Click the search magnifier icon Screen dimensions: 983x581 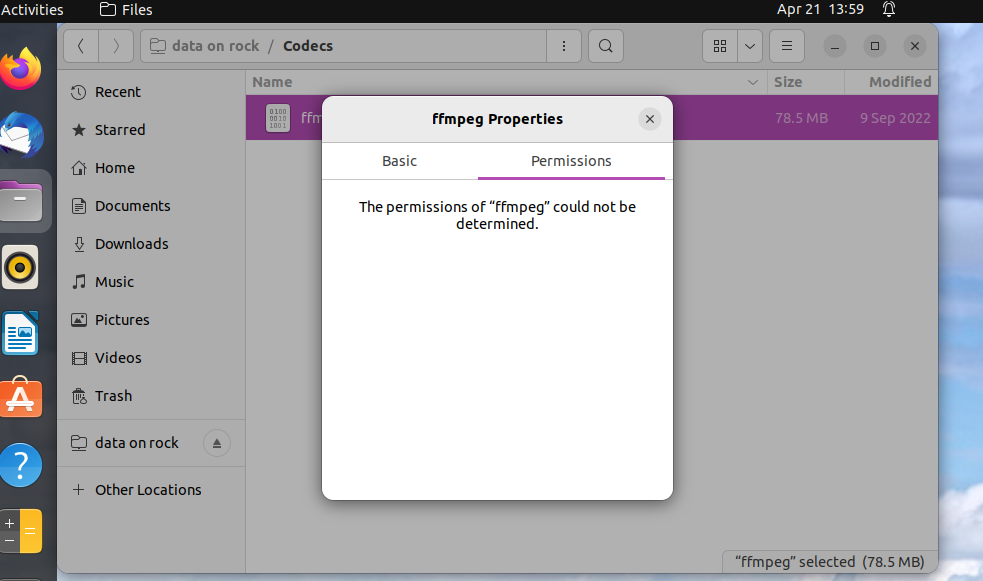(605, 46)
